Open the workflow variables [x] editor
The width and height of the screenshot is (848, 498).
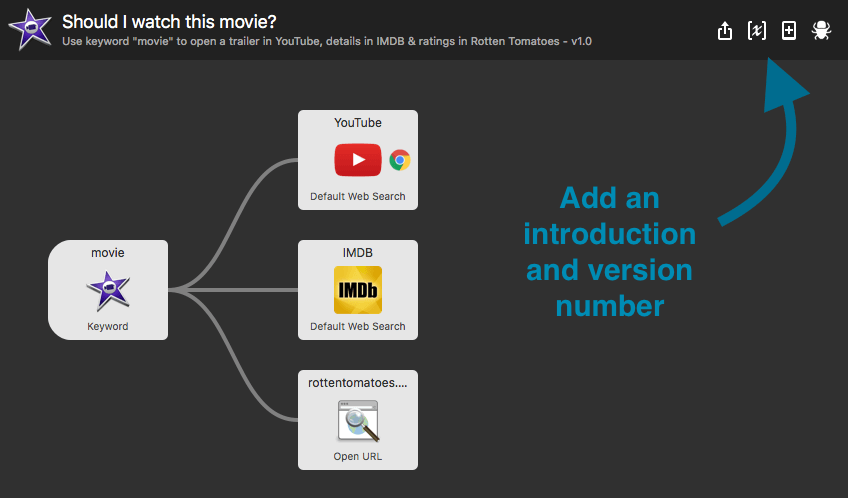(x=757, y=31)
